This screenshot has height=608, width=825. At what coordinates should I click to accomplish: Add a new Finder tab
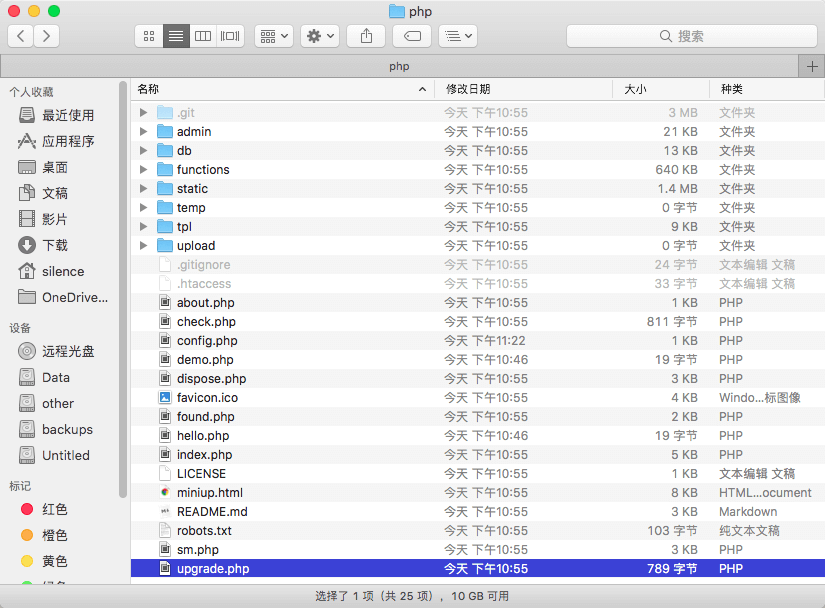(x=812, y=66)
